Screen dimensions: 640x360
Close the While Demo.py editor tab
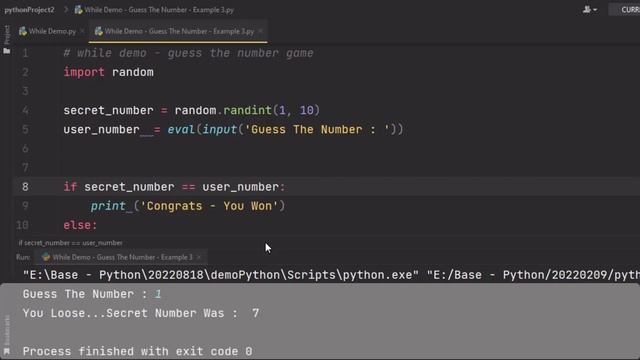tap(82, 31)
